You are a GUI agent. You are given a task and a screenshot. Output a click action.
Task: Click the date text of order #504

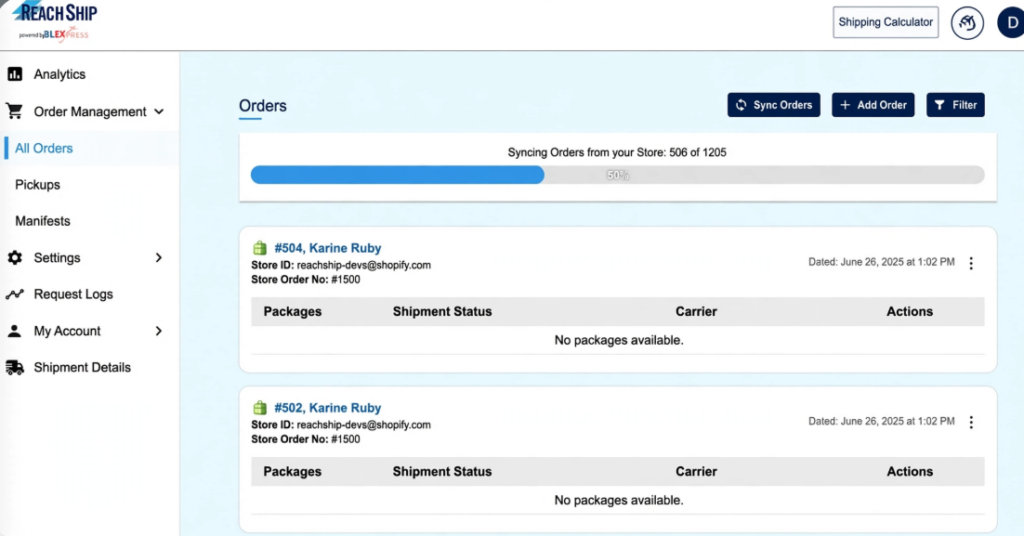click(x=882, y=262)
